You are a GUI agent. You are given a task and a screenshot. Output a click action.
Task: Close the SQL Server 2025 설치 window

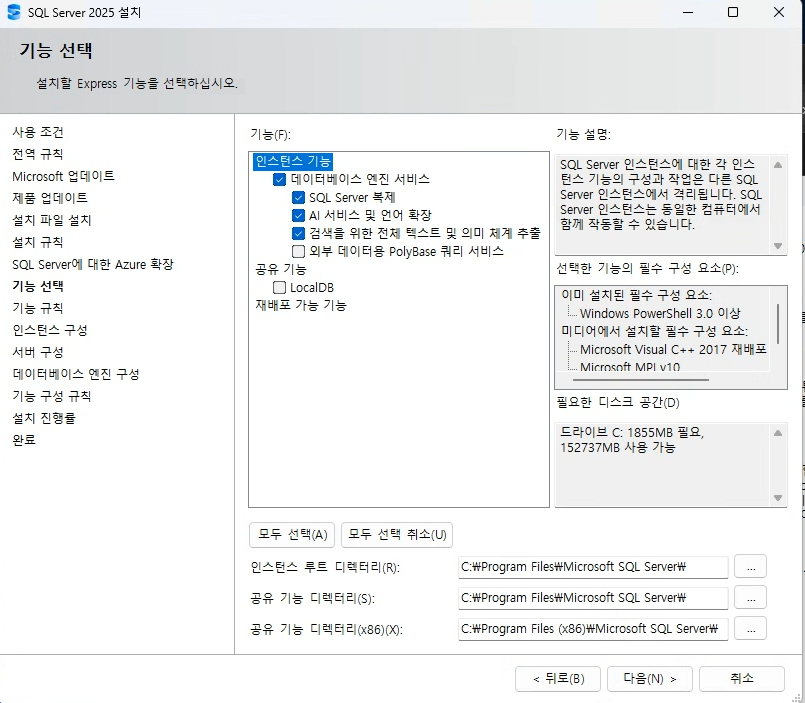tap(778, 12)
